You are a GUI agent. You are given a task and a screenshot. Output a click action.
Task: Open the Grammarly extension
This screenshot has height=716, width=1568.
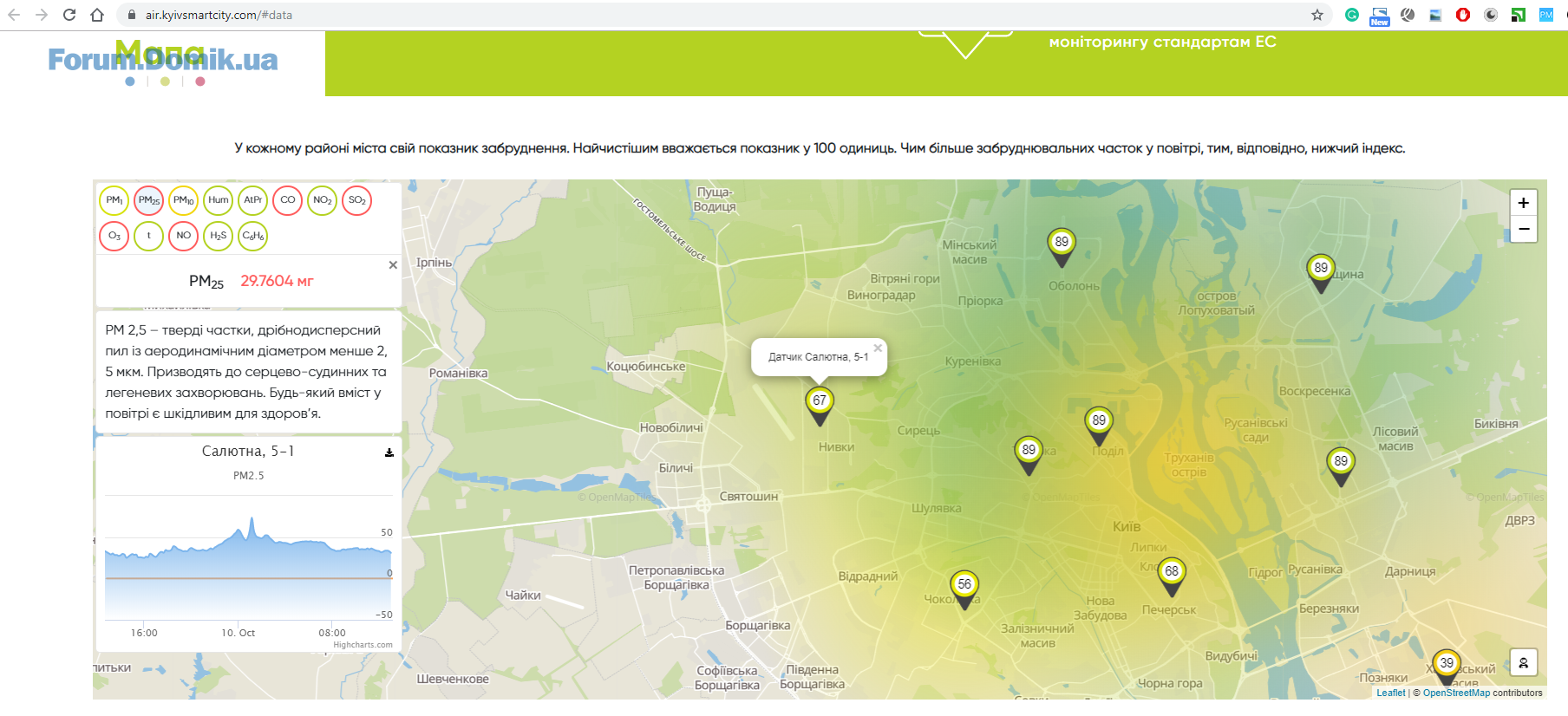tap(1352, 15)
